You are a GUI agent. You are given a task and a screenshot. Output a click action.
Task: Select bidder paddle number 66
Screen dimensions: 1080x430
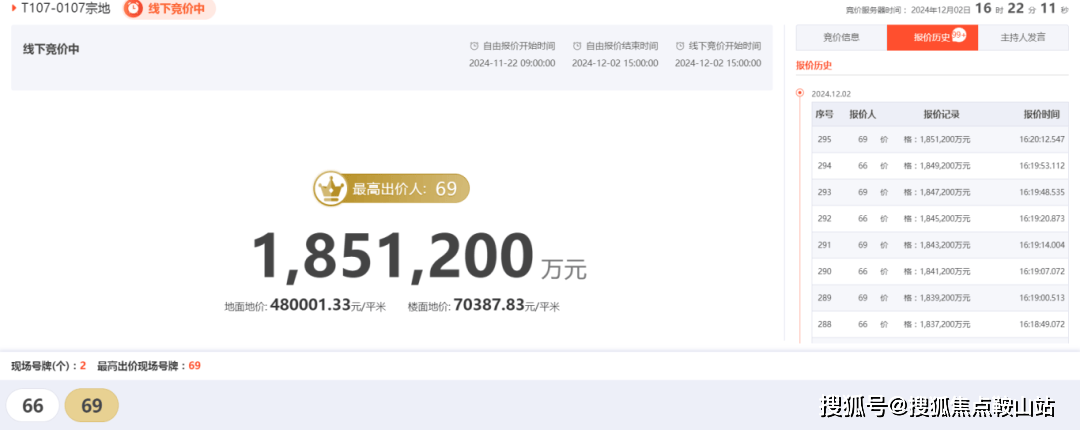coord(33,406)
